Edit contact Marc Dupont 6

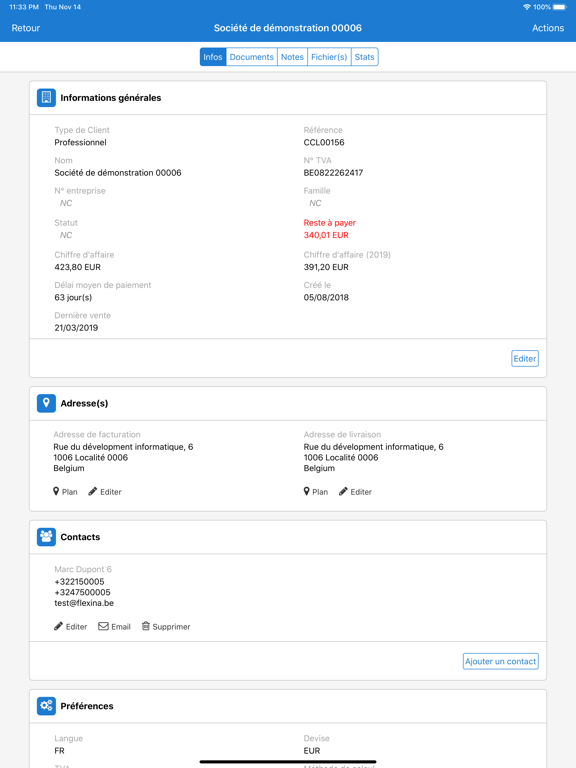click(x=71, y=626)
